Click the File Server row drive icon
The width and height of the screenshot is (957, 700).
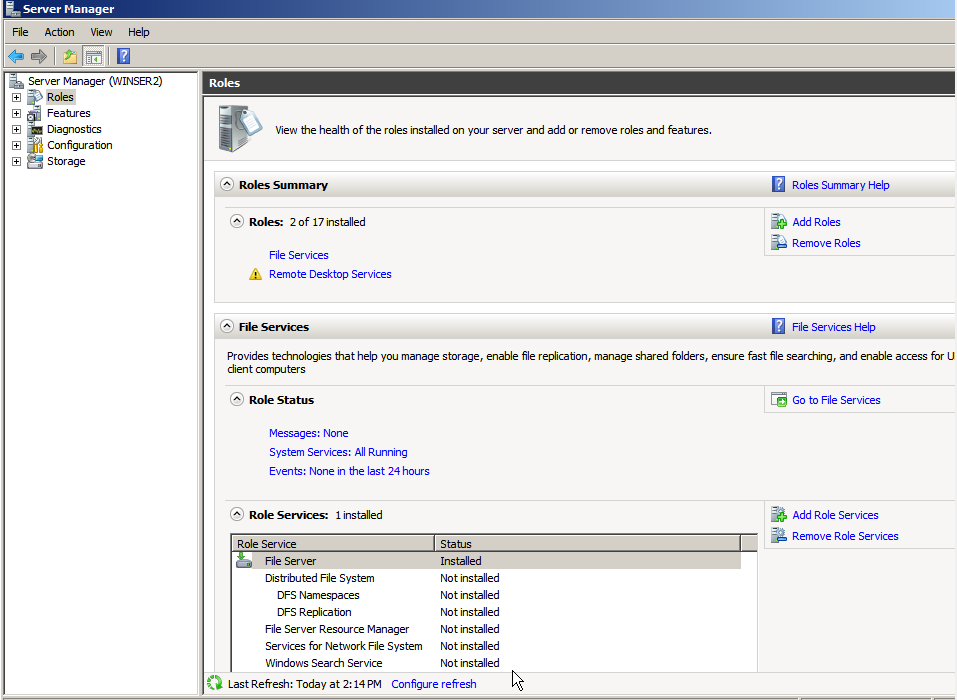(x=244, y=560)
